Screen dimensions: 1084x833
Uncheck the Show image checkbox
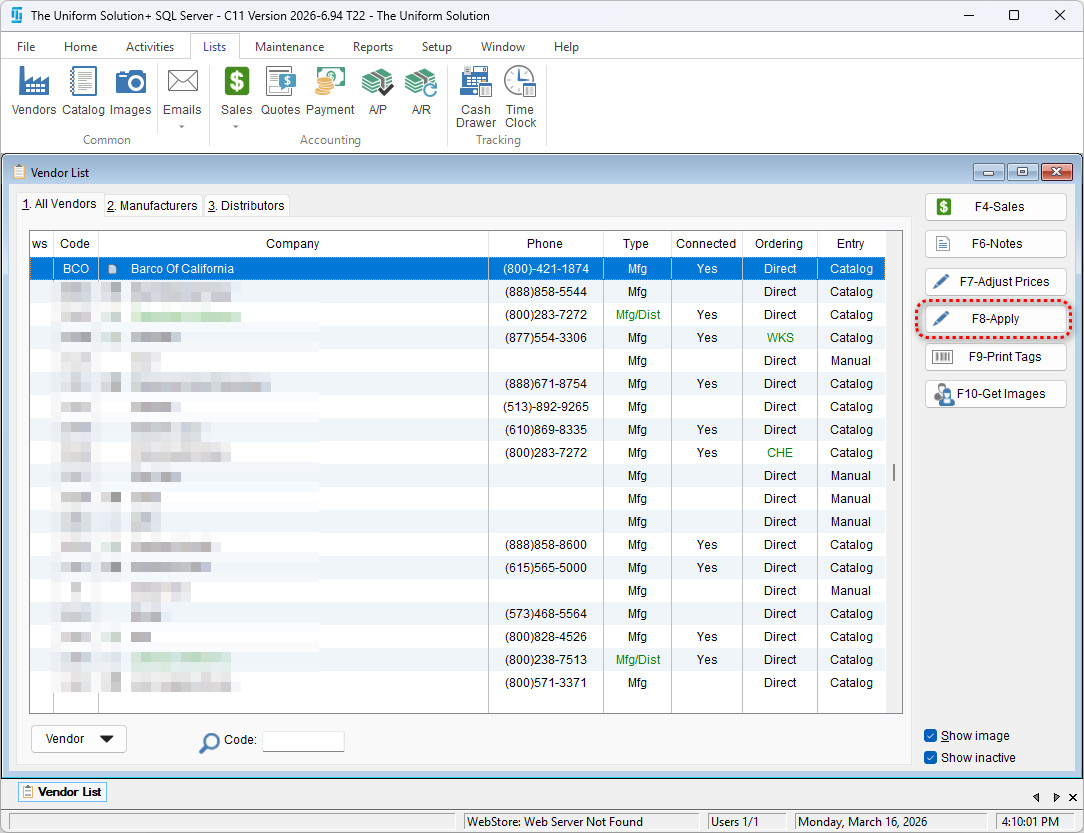pyautogui.click(x=931, y=736)
